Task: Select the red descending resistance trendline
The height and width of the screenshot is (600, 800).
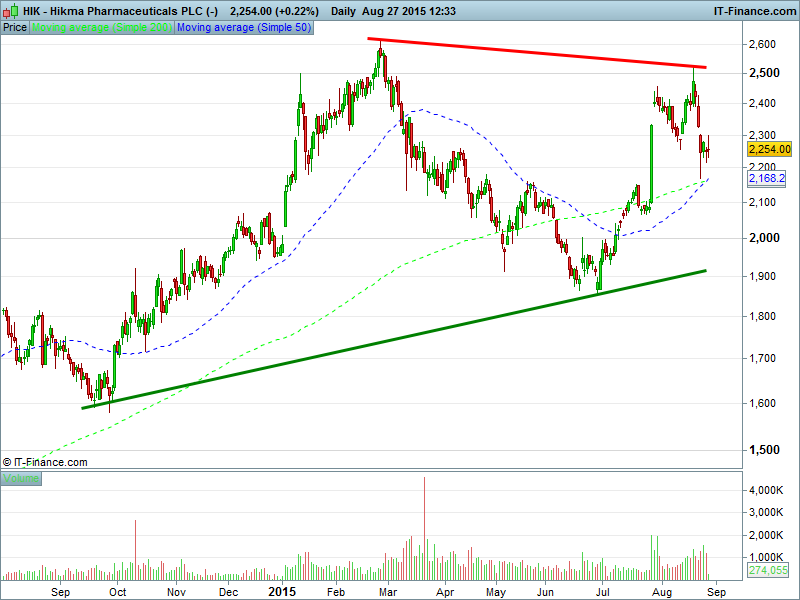Action: [540, 53]
